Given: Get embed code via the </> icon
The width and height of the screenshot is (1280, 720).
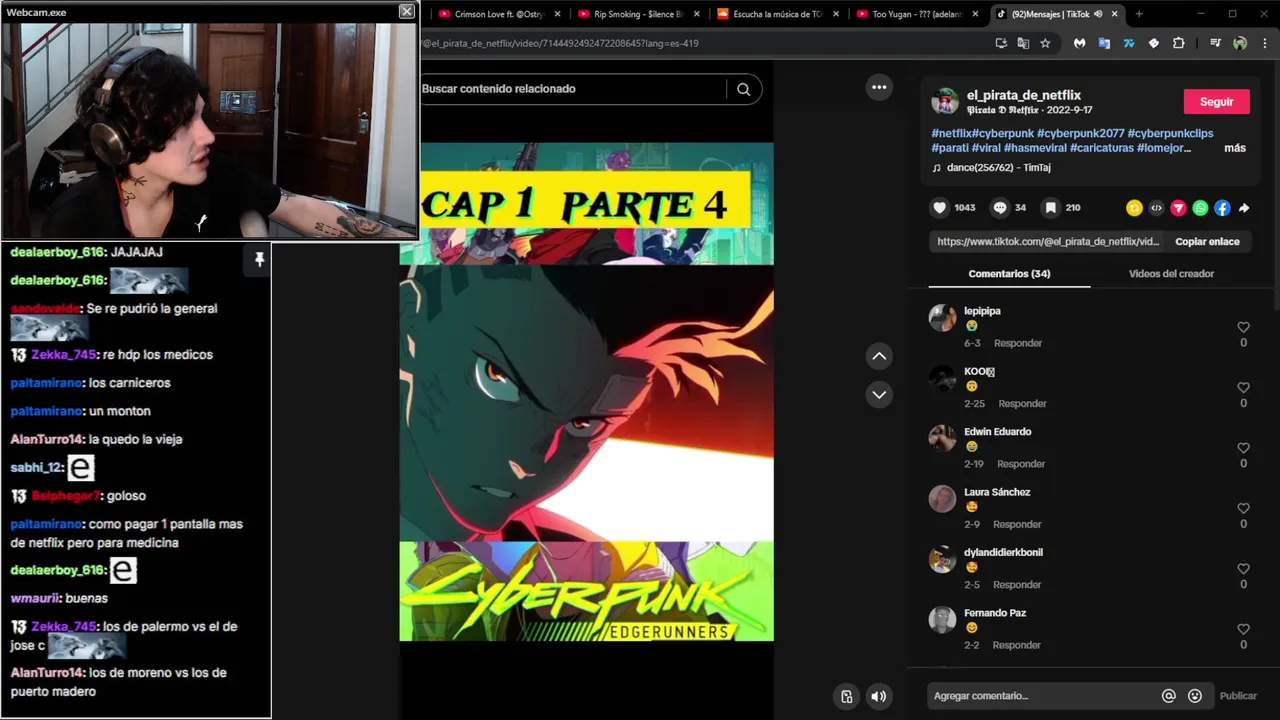Looking at the screenshot, I should click(1156, 208).
